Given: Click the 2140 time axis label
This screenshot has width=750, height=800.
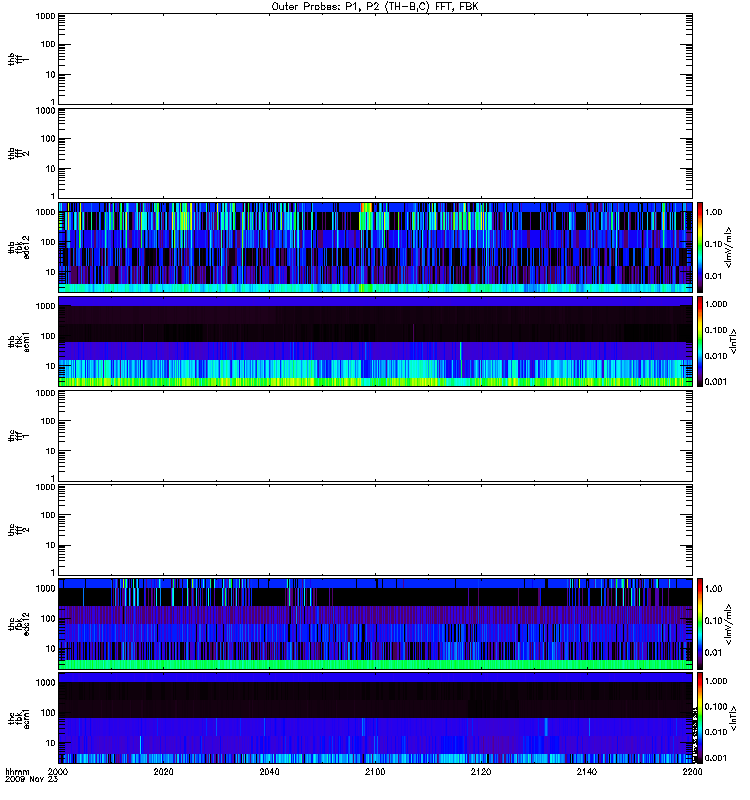Looking at the screenshot, I should pos(587,771).
